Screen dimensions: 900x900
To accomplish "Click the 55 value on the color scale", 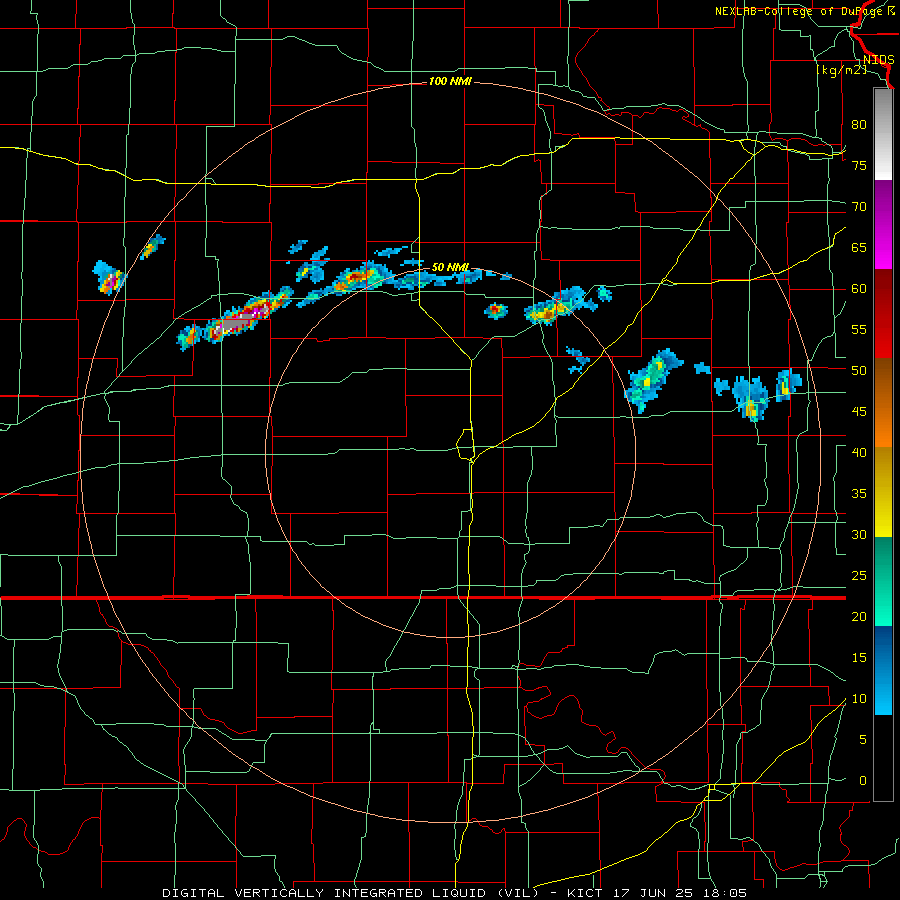I will pos(859,329).
